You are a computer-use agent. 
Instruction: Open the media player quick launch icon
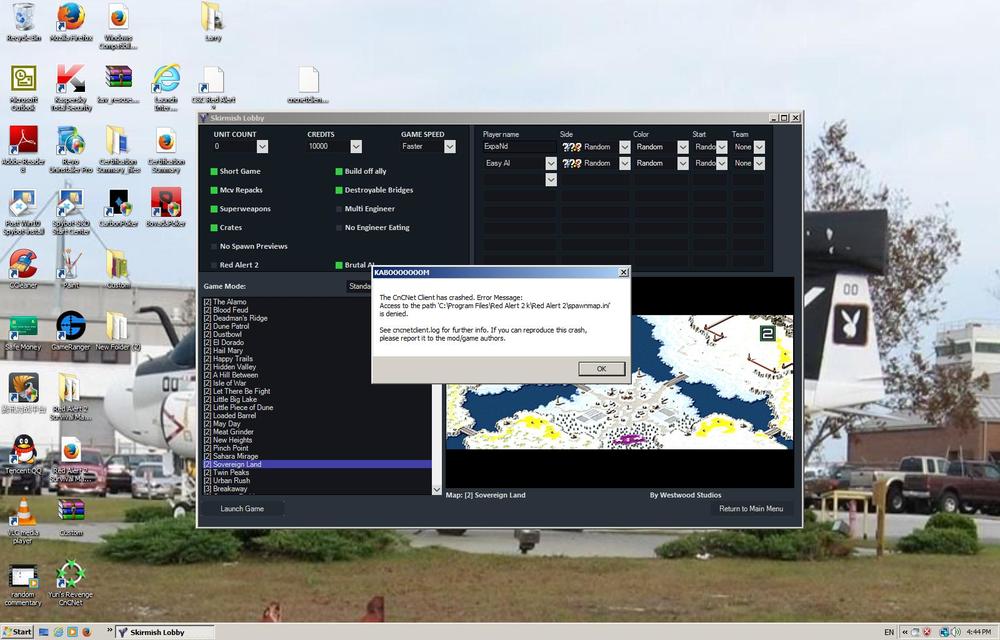pyautogui.click(x=72, y=632)
